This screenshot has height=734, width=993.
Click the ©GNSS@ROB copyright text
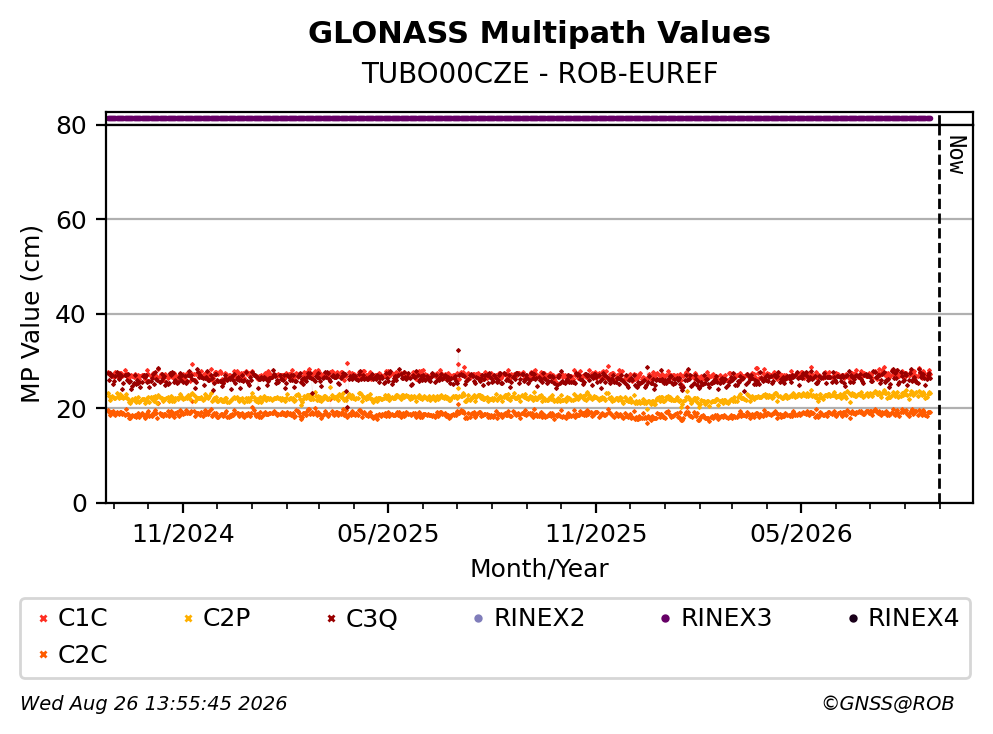tap(888, 703)
